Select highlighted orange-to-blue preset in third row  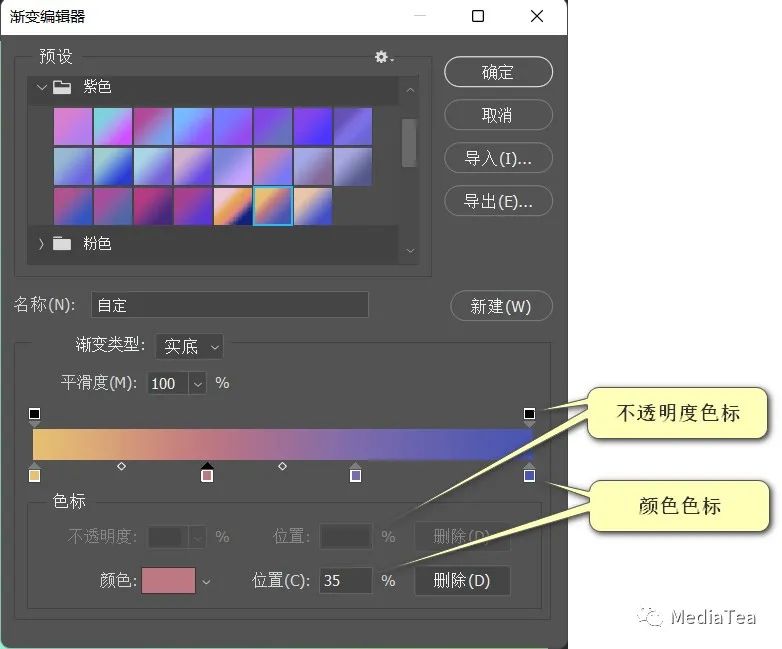tap(273, 206)
